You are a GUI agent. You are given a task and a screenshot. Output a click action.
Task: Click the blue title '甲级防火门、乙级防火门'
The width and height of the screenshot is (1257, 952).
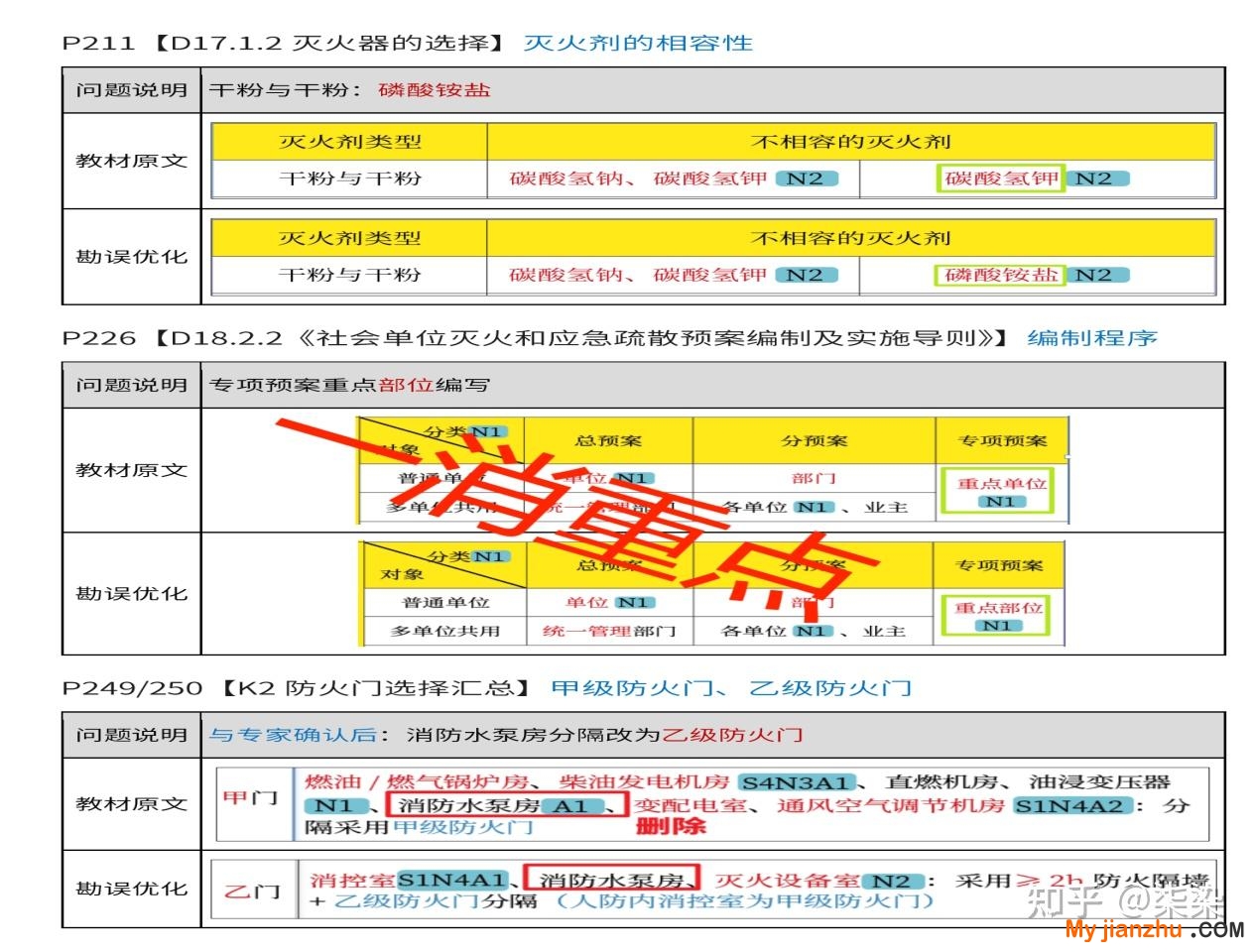click(732, 688)
